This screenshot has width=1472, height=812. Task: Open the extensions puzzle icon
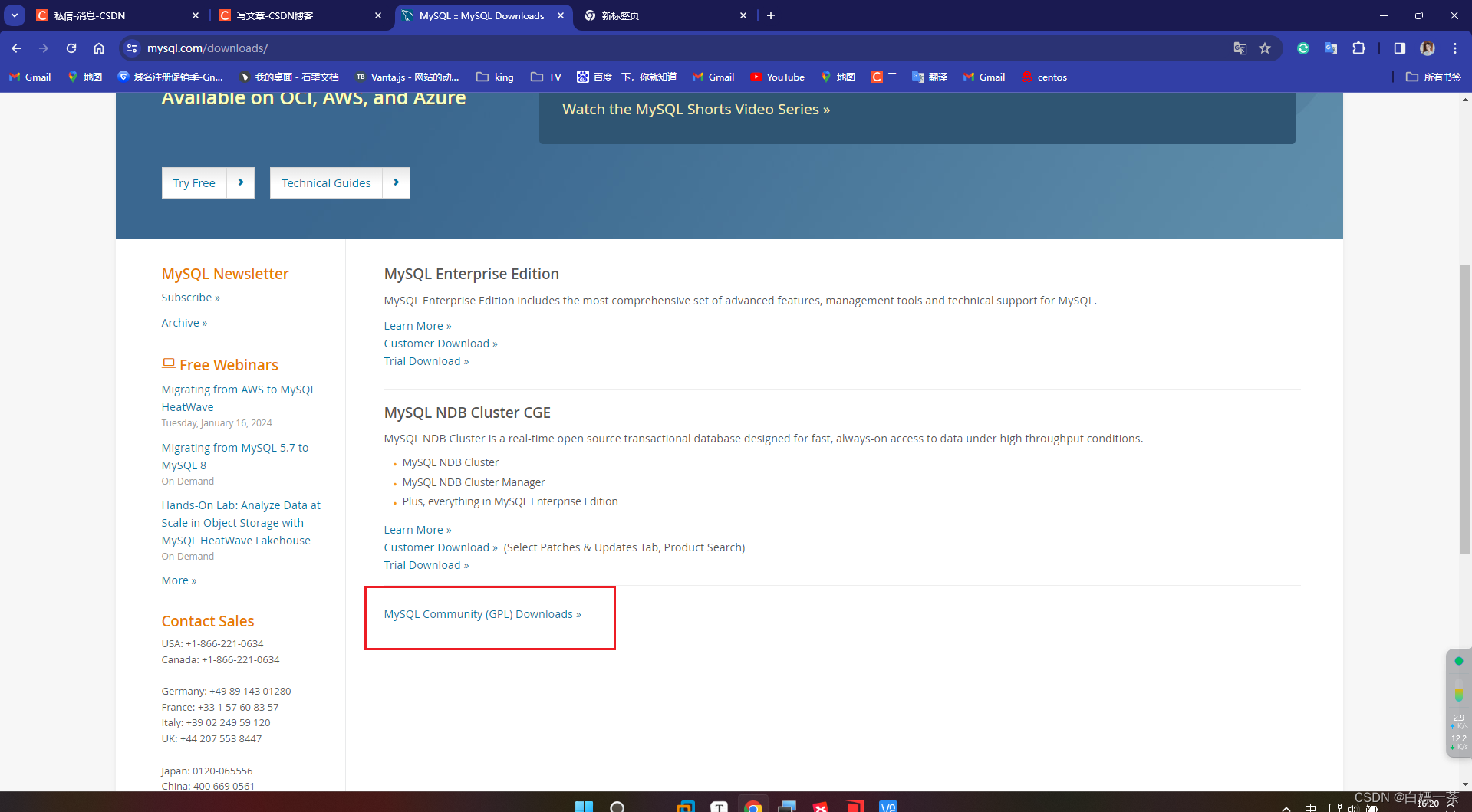coord(1358,48)
